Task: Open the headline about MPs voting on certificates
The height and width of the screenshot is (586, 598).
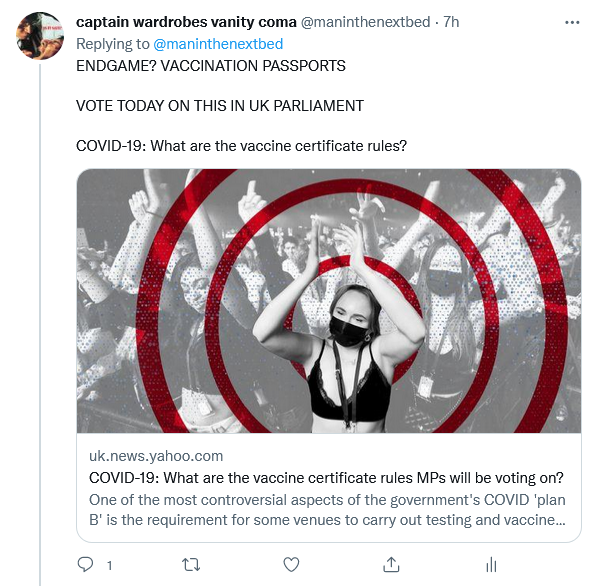Action: coord(326,478)
